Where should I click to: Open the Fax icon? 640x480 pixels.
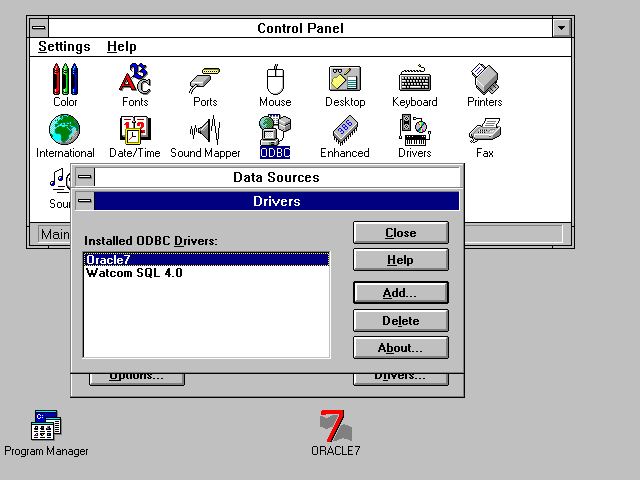[x=484, y=131]
